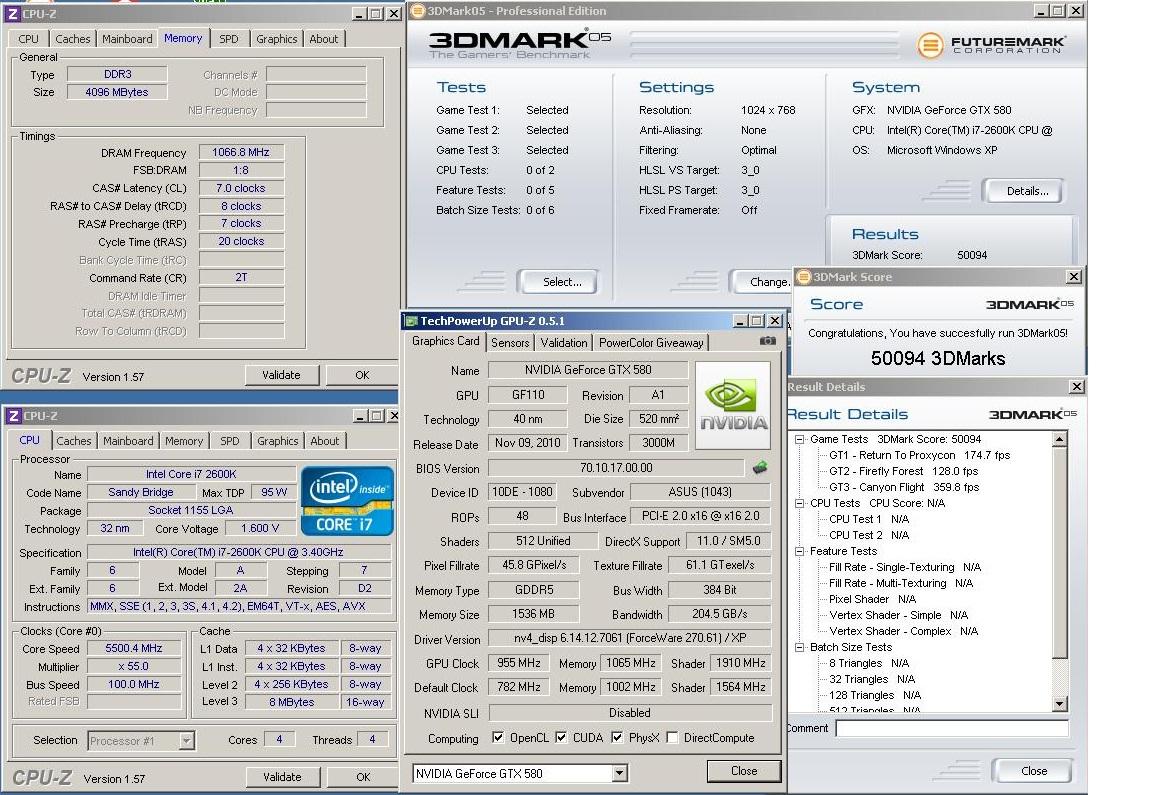The width and height of the screenshot is (1152, 795).
Task: Click Validate in the CPU-Z Memory window
Action: tap(282, 375)
